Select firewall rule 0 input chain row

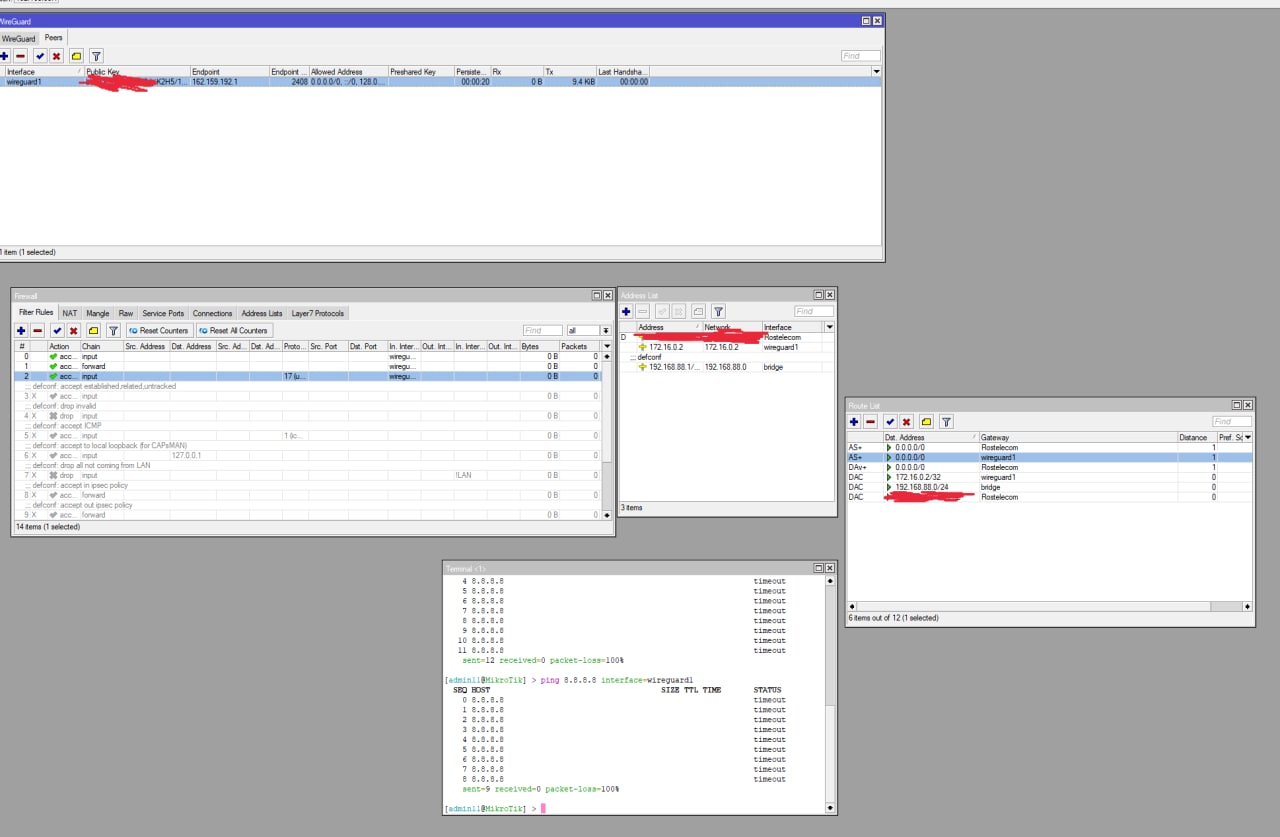(x=307, y=356)
